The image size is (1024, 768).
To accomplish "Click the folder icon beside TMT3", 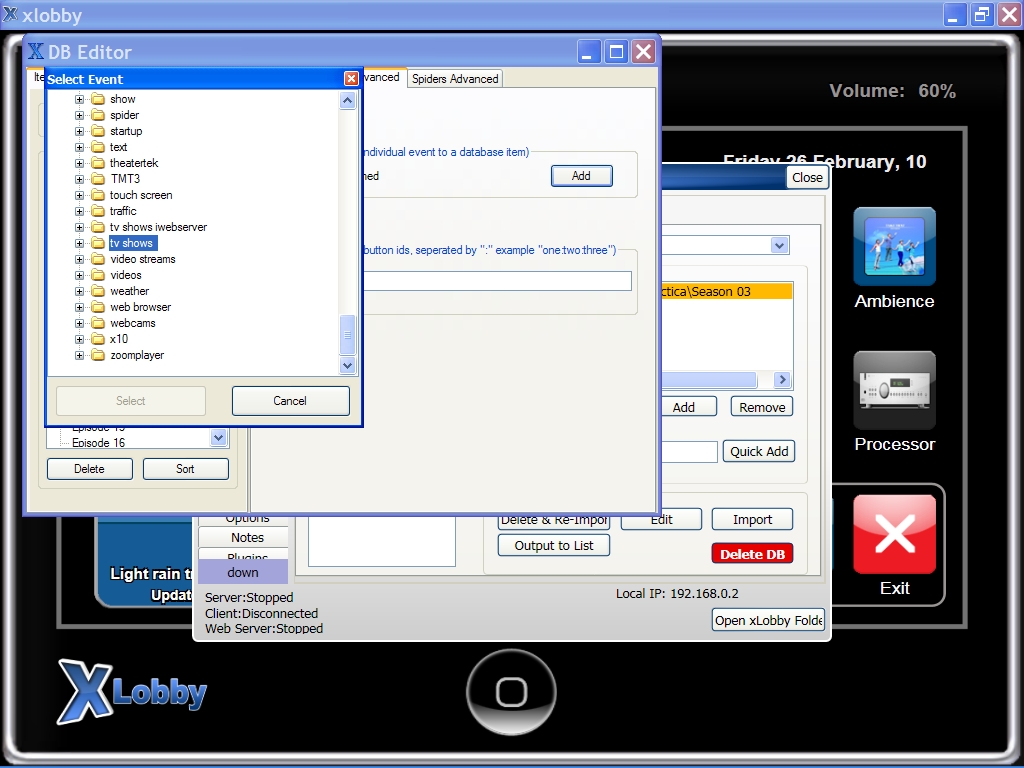I will click(98, 179).
